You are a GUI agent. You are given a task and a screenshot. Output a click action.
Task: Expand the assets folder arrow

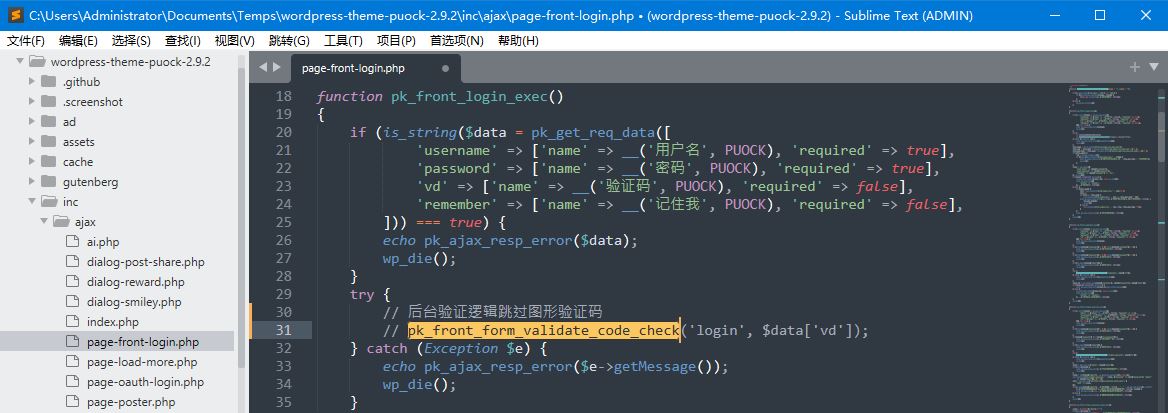pos(32,142)
